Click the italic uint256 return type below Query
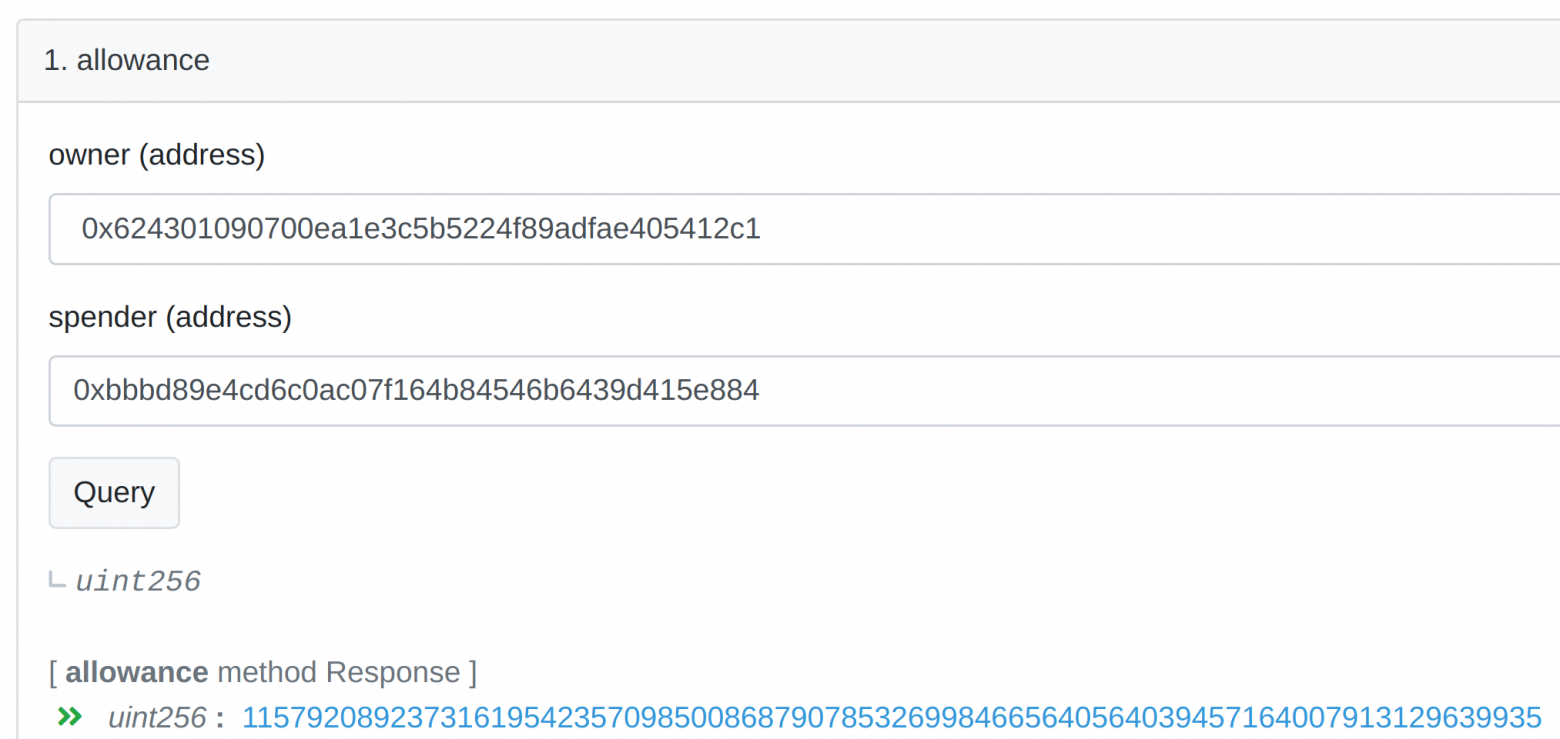The width and height of the screenshot is (1560, 739). [138, 581]
